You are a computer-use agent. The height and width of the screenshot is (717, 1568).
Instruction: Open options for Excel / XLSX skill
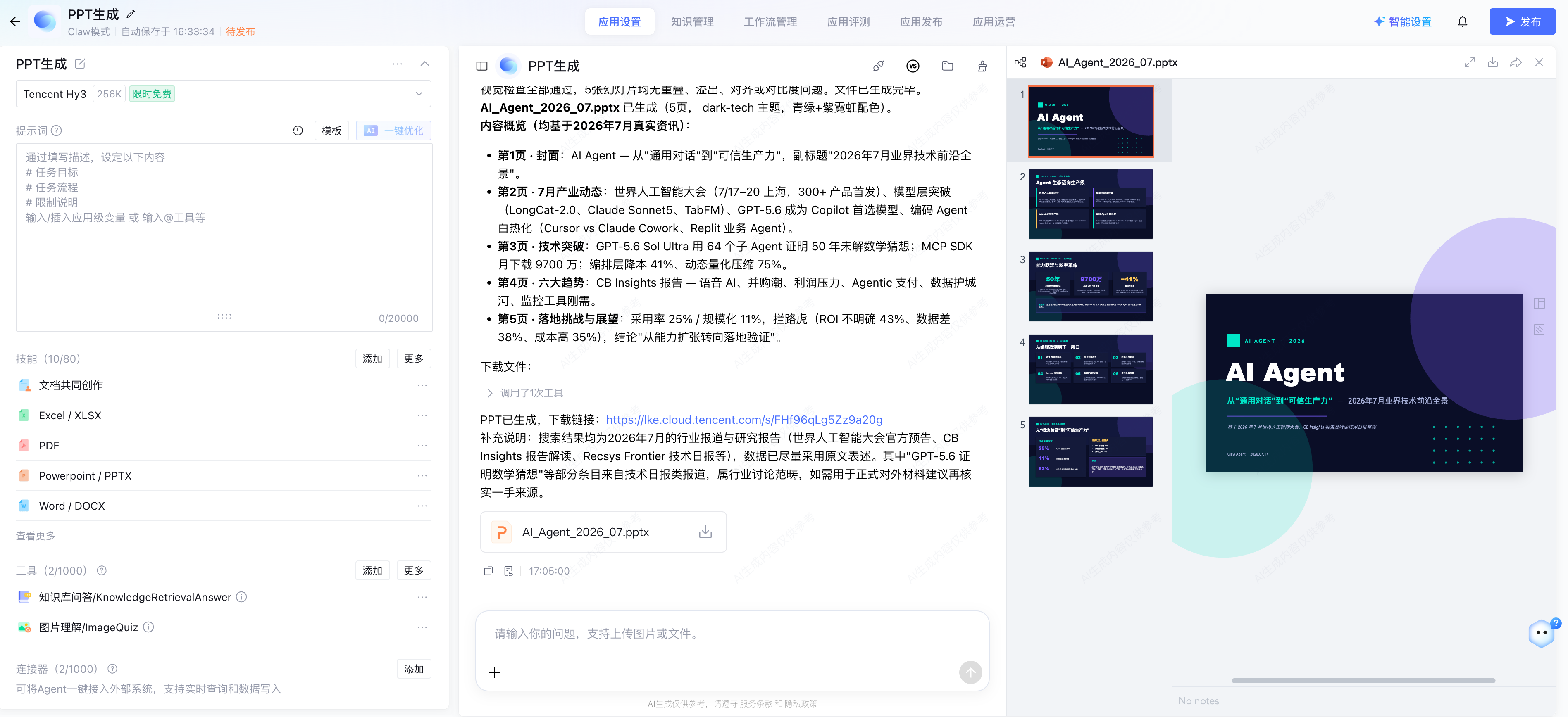click(x=422, y=415)
